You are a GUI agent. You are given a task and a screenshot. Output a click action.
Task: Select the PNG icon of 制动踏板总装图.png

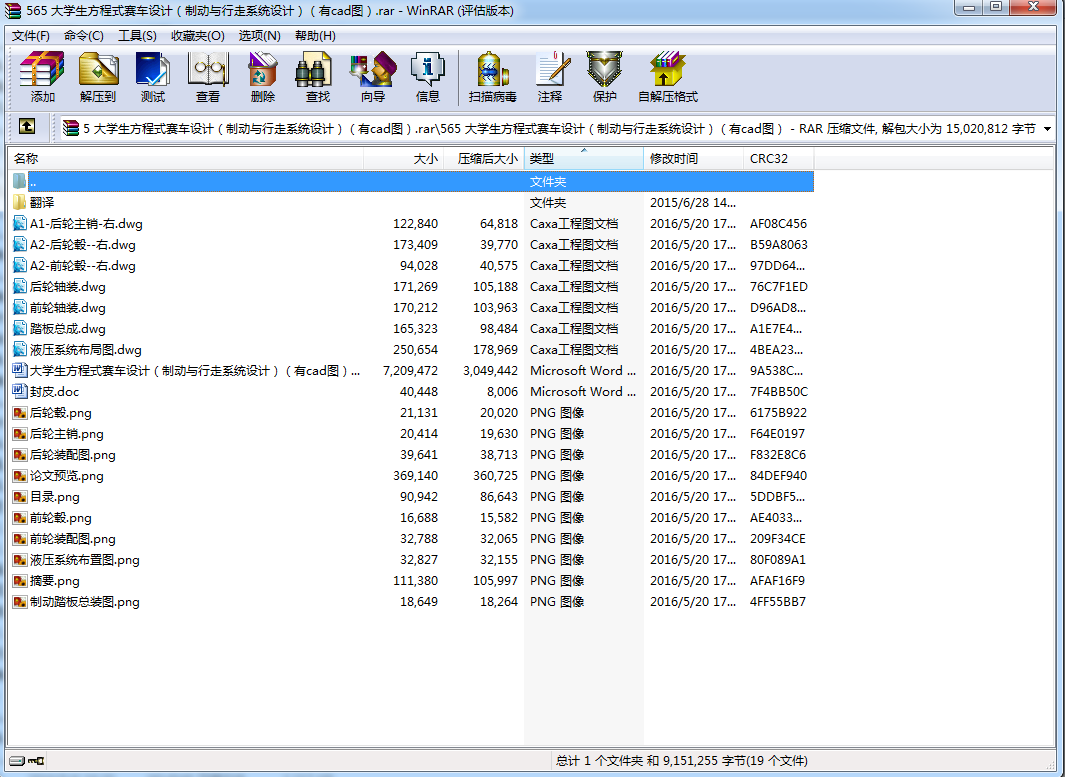pos(20,602)
